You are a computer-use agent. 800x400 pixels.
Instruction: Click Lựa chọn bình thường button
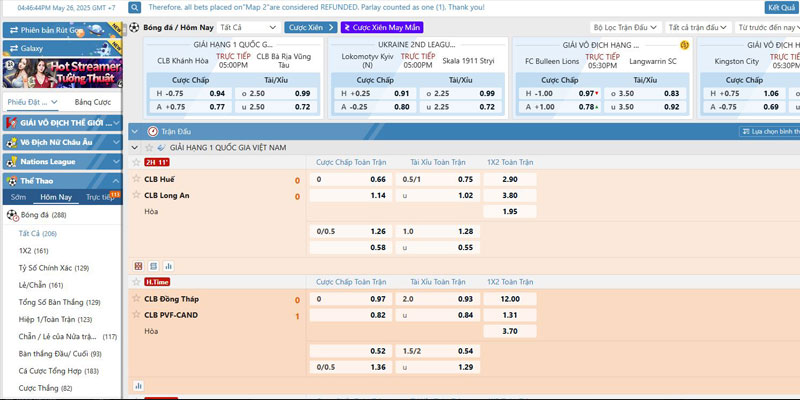coord(769,132)
